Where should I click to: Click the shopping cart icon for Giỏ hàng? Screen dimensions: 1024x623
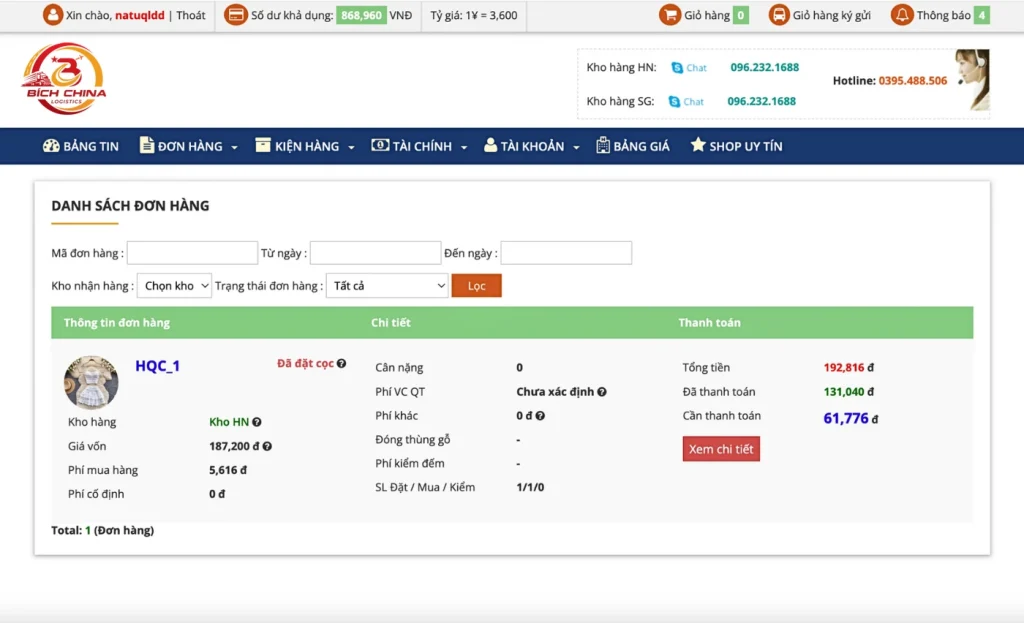point(669,15)
